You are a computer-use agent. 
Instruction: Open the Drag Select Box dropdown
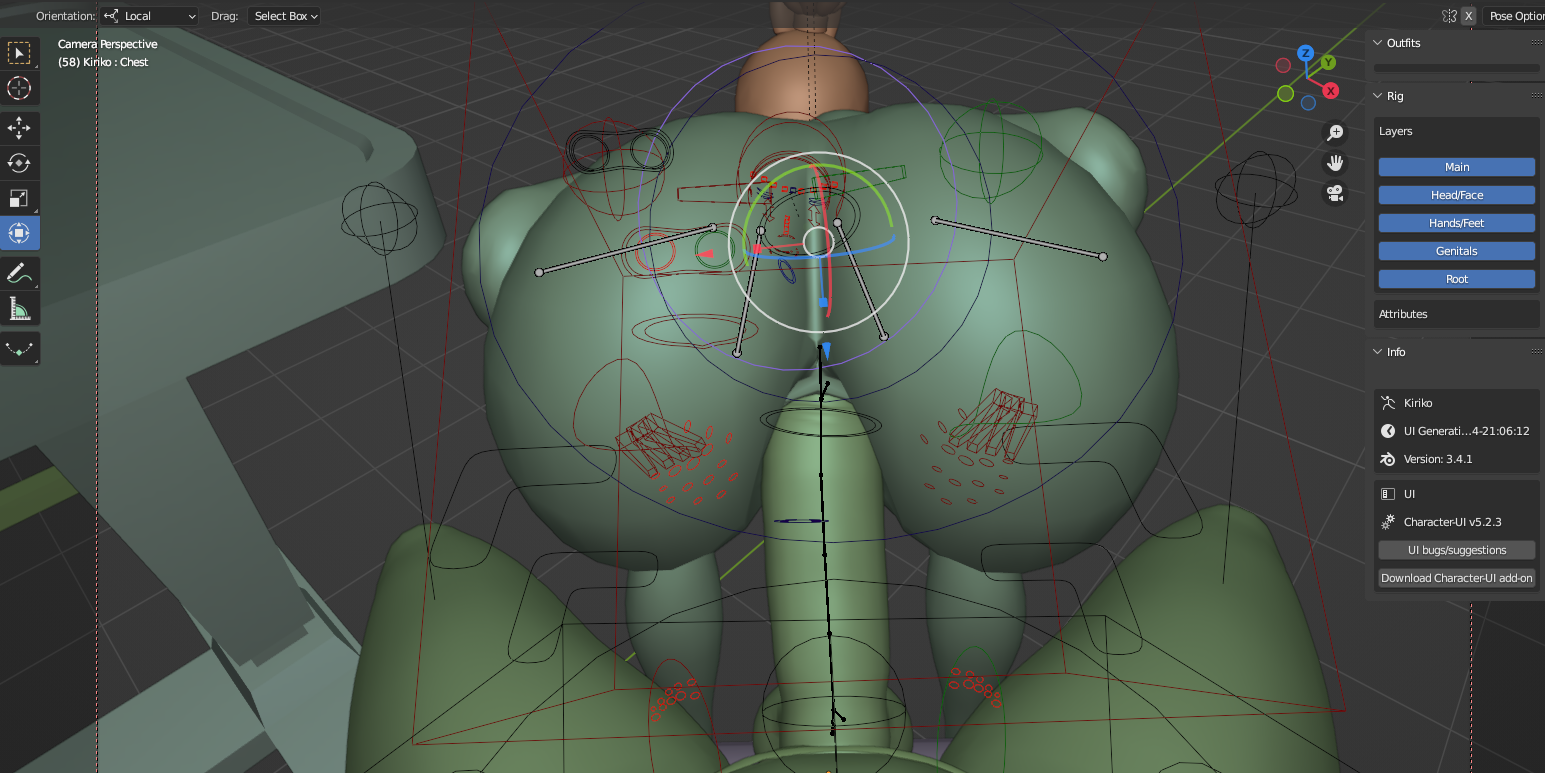point(284,16)
